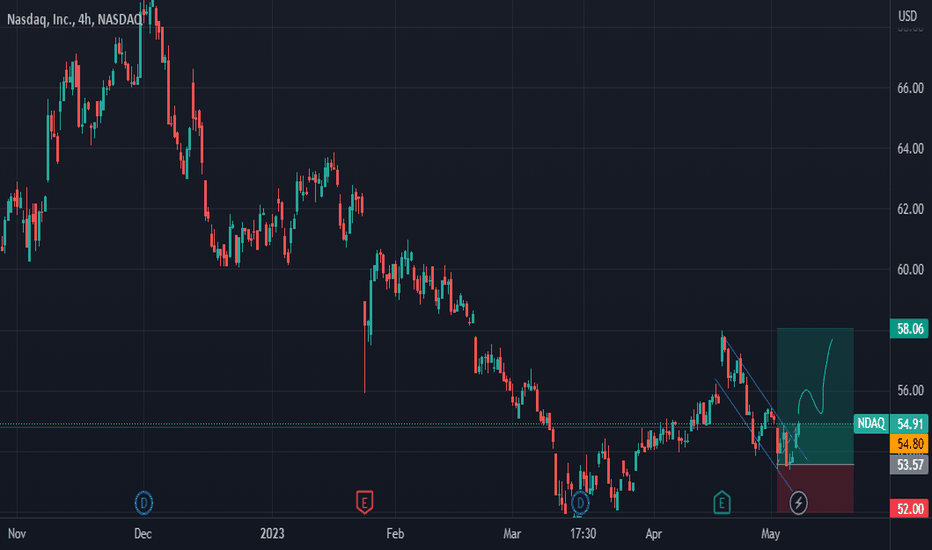Viewport: 932px width, 550px height.
Task: Click the Feb time axis label
Action: point(395,533)
